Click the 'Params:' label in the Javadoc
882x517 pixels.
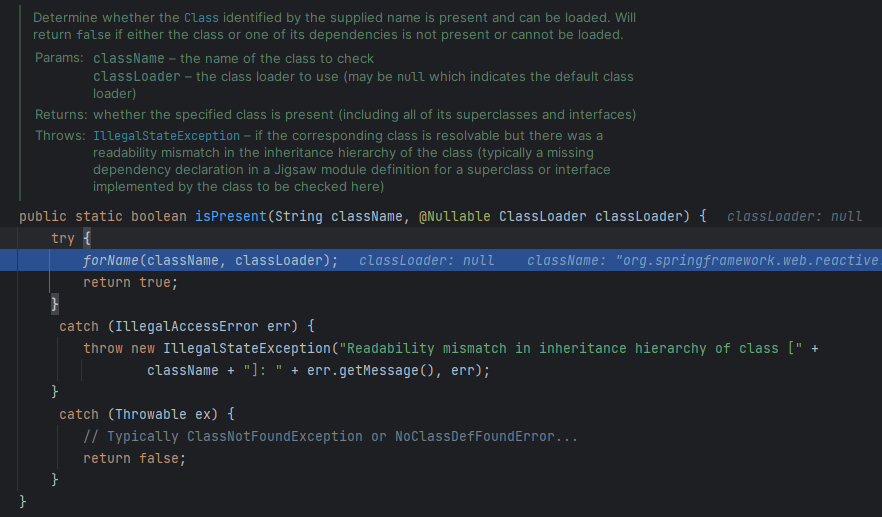coord(59,58)
